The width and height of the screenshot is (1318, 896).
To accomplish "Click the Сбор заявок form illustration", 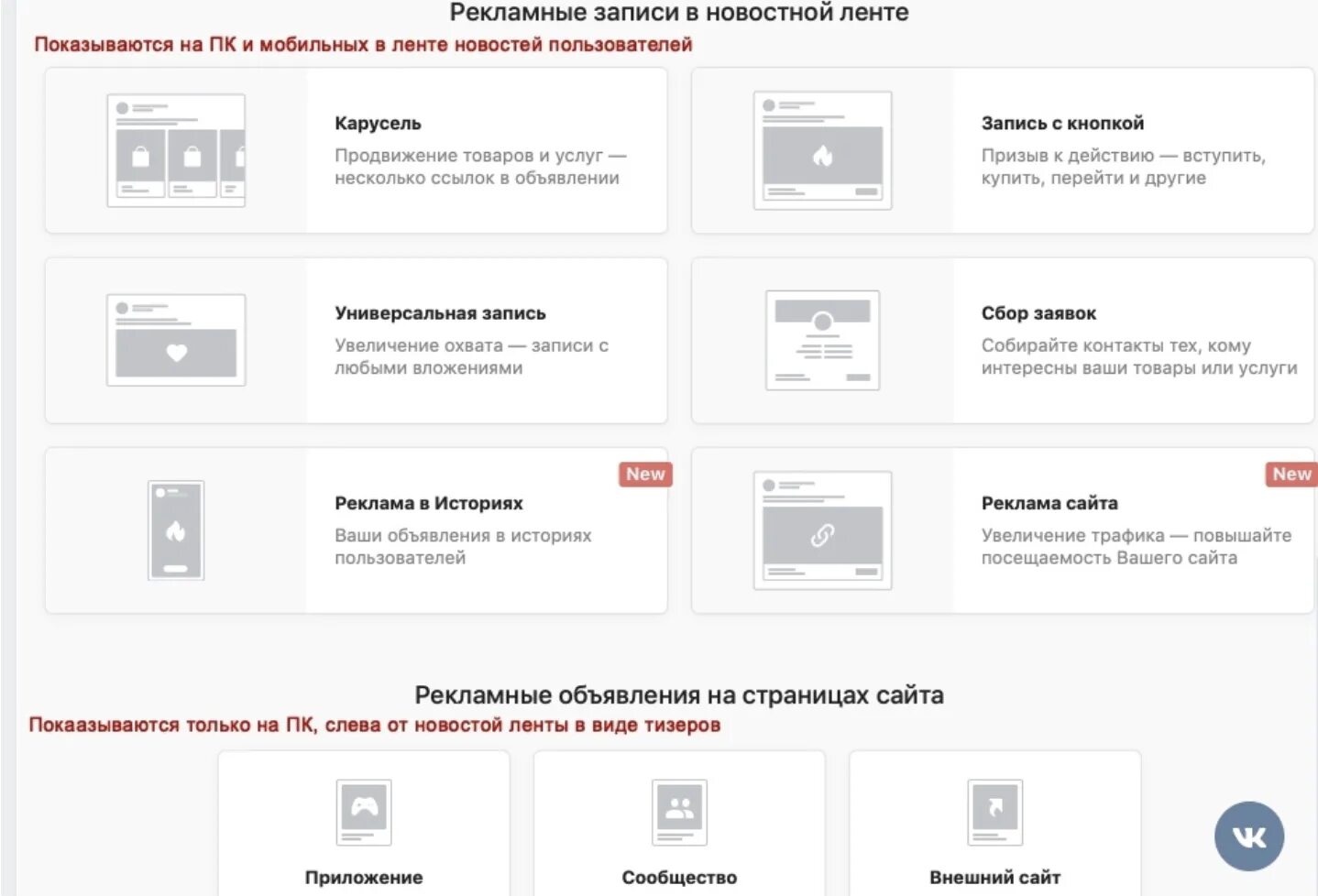I will 822,340.
